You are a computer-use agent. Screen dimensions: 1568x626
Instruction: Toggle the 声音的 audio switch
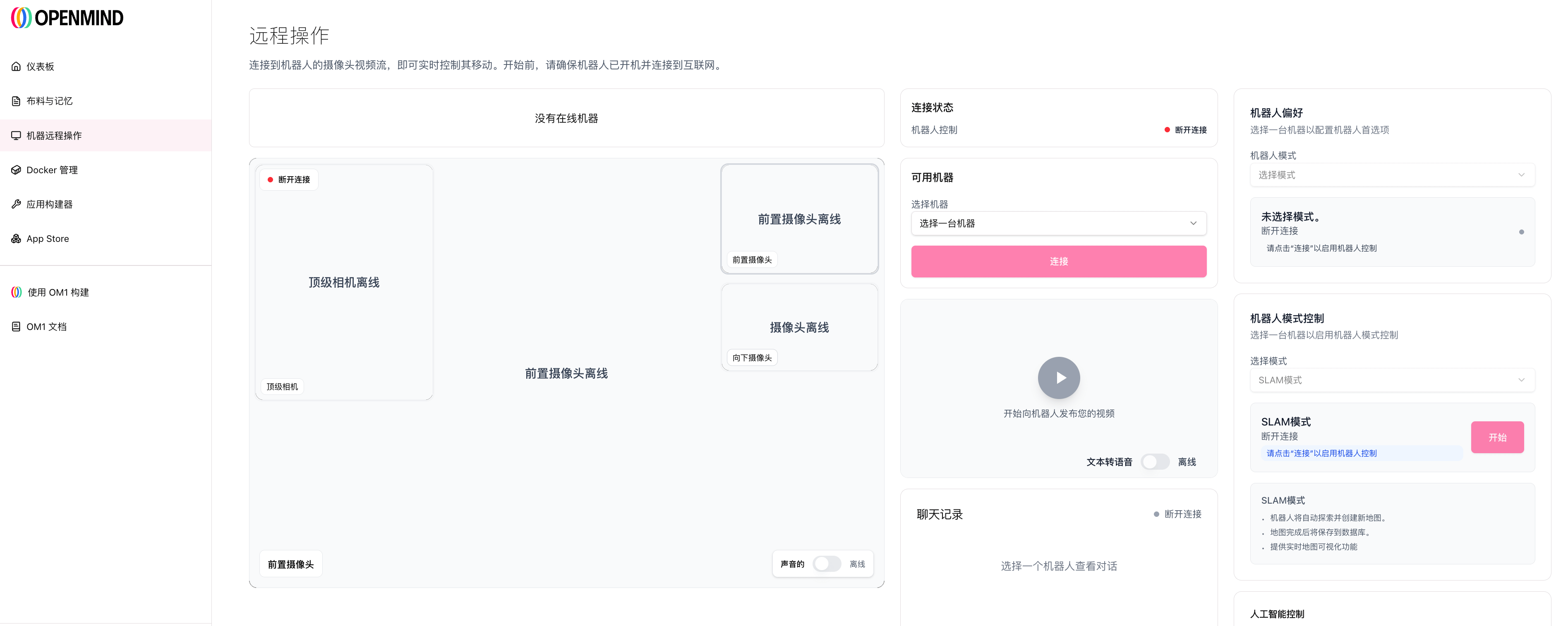(827, 564)
